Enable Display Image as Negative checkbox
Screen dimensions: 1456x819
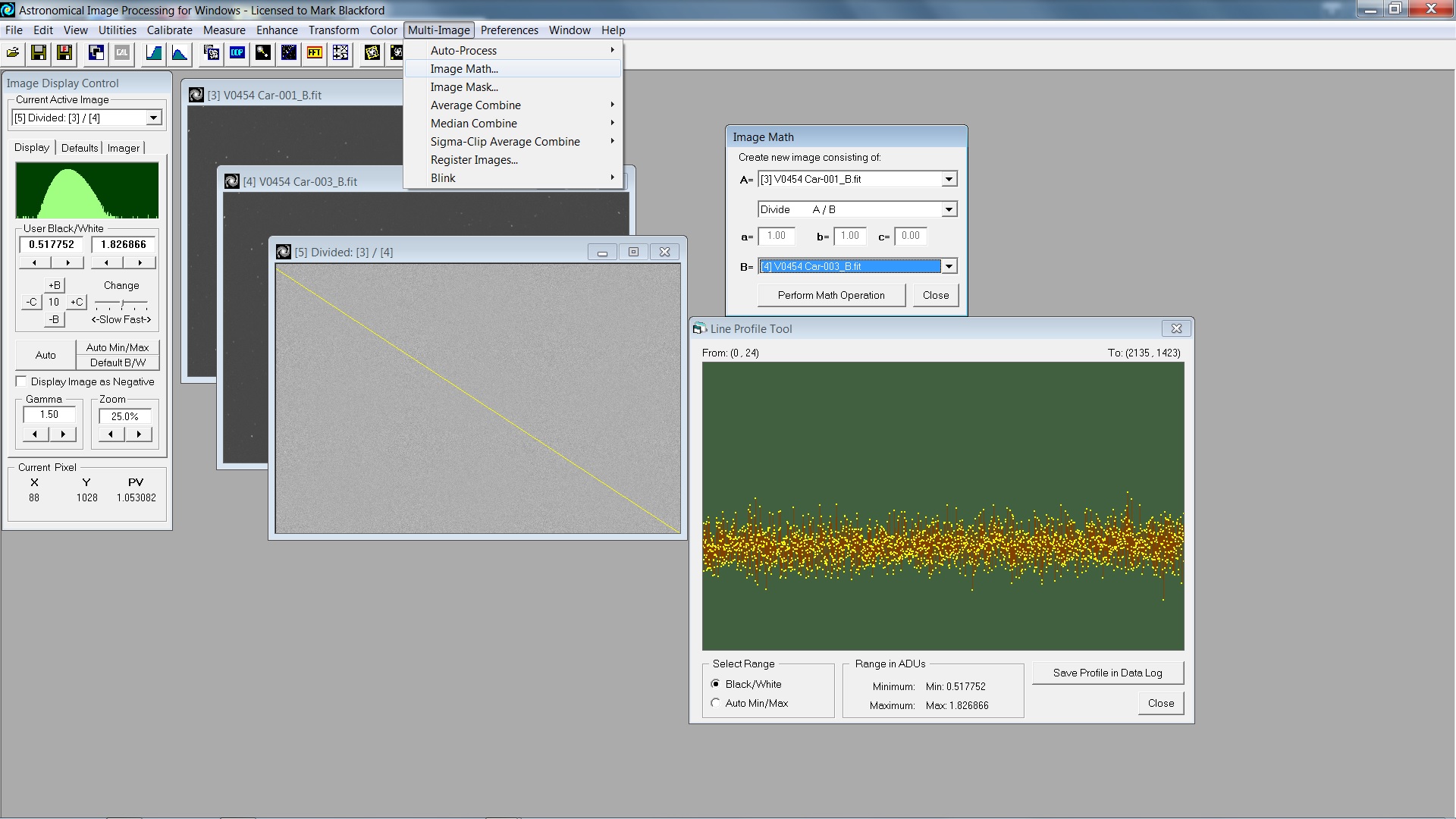point(21,381)
